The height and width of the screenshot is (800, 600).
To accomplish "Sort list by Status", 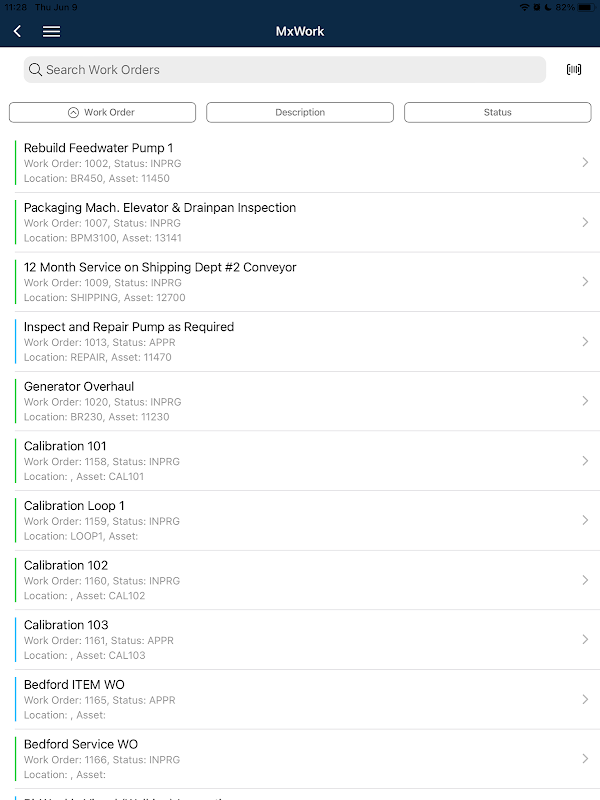I will click(x=497, y=113).
